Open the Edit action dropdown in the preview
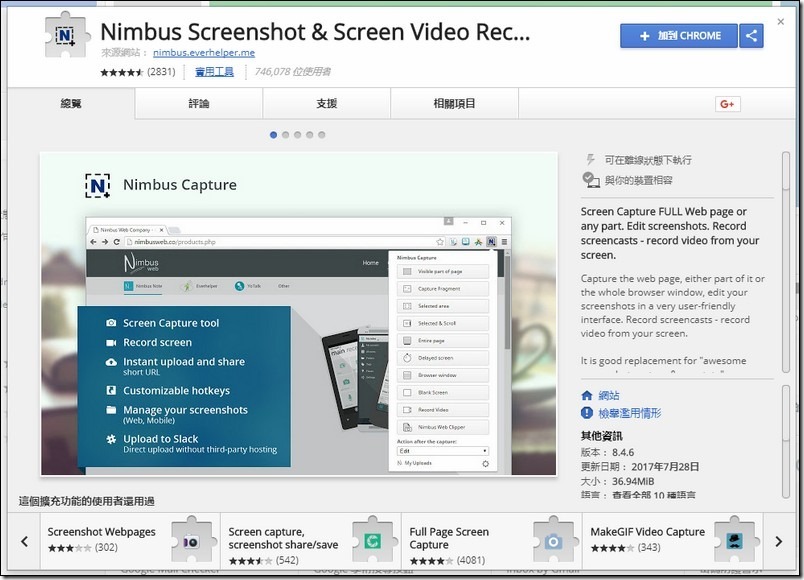Image resolution: width=804 pixels, height=580 pixels. point(443,451)
